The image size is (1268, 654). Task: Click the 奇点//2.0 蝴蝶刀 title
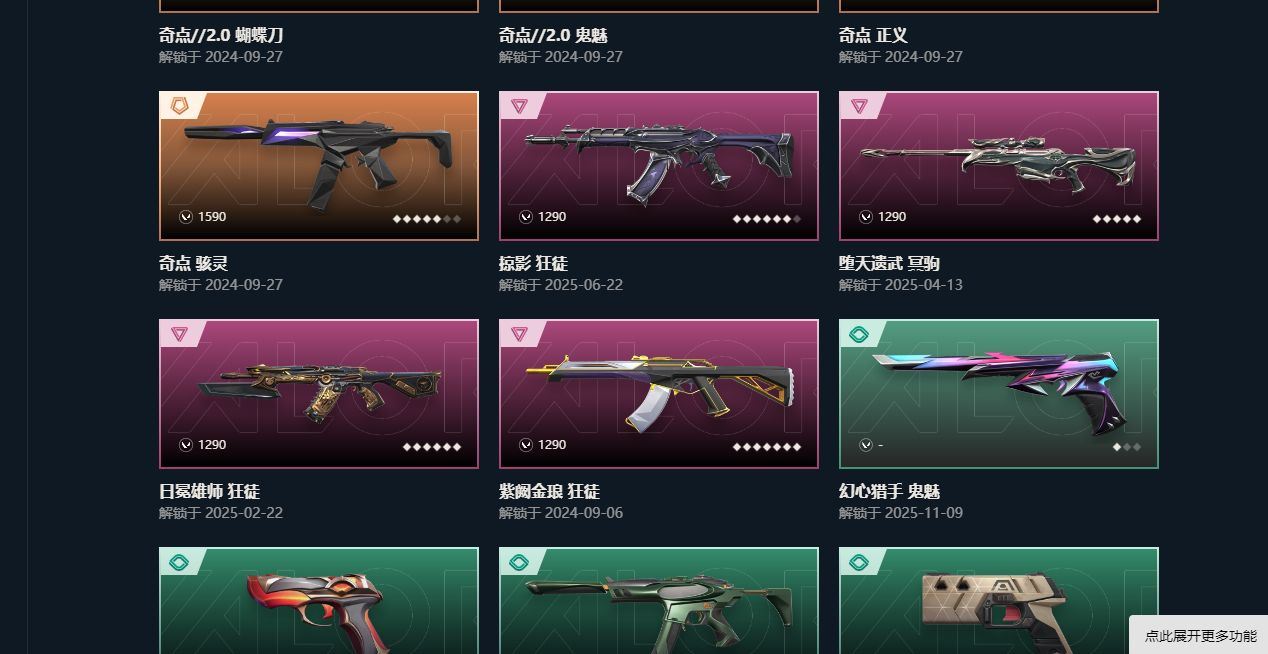point(221,35)
